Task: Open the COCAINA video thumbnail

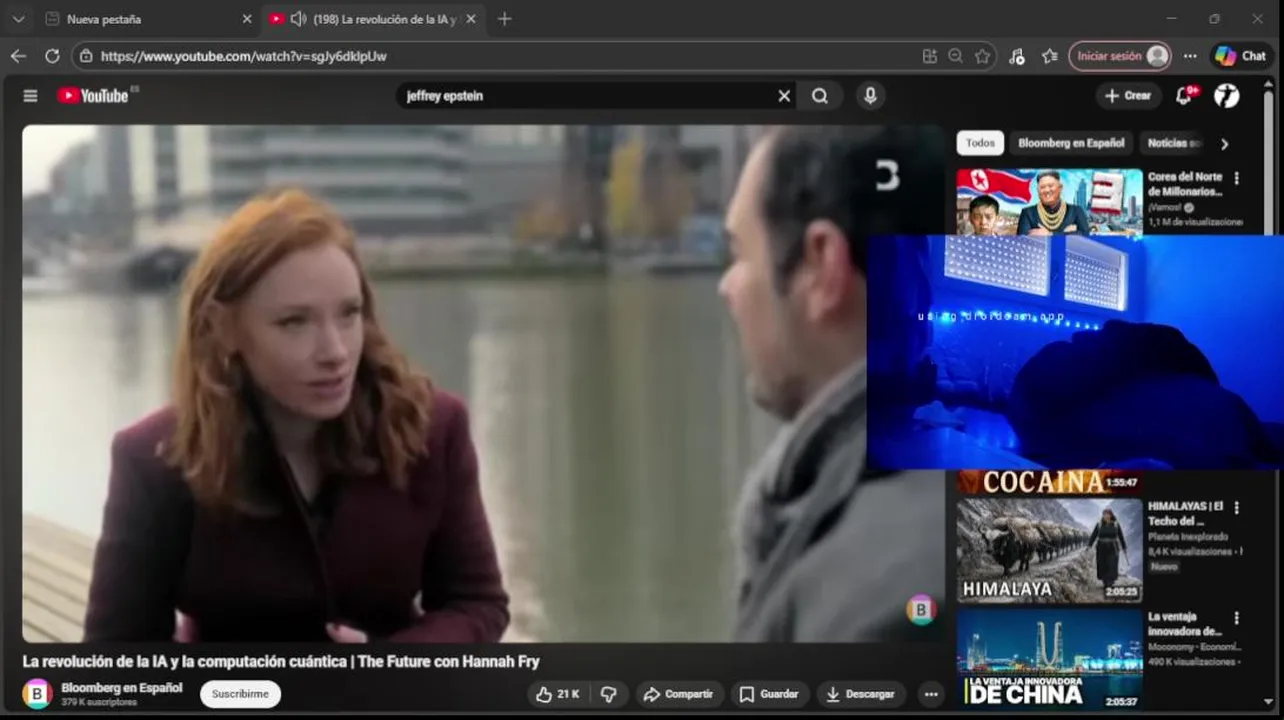Action: pyautogui.click(x=1049, y=482)
